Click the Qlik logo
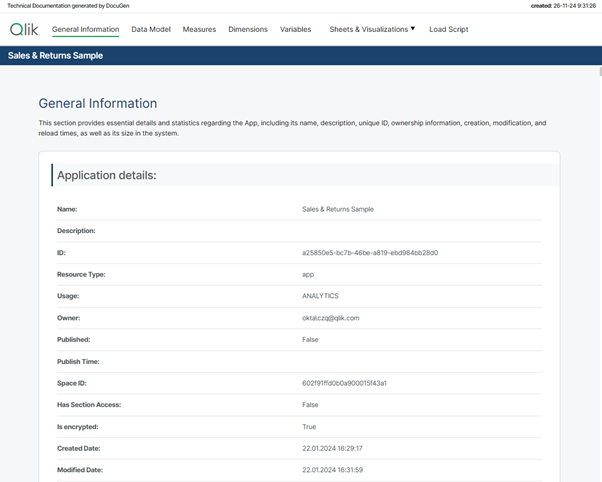Screen dimensions: 602x482 point(24,29)
